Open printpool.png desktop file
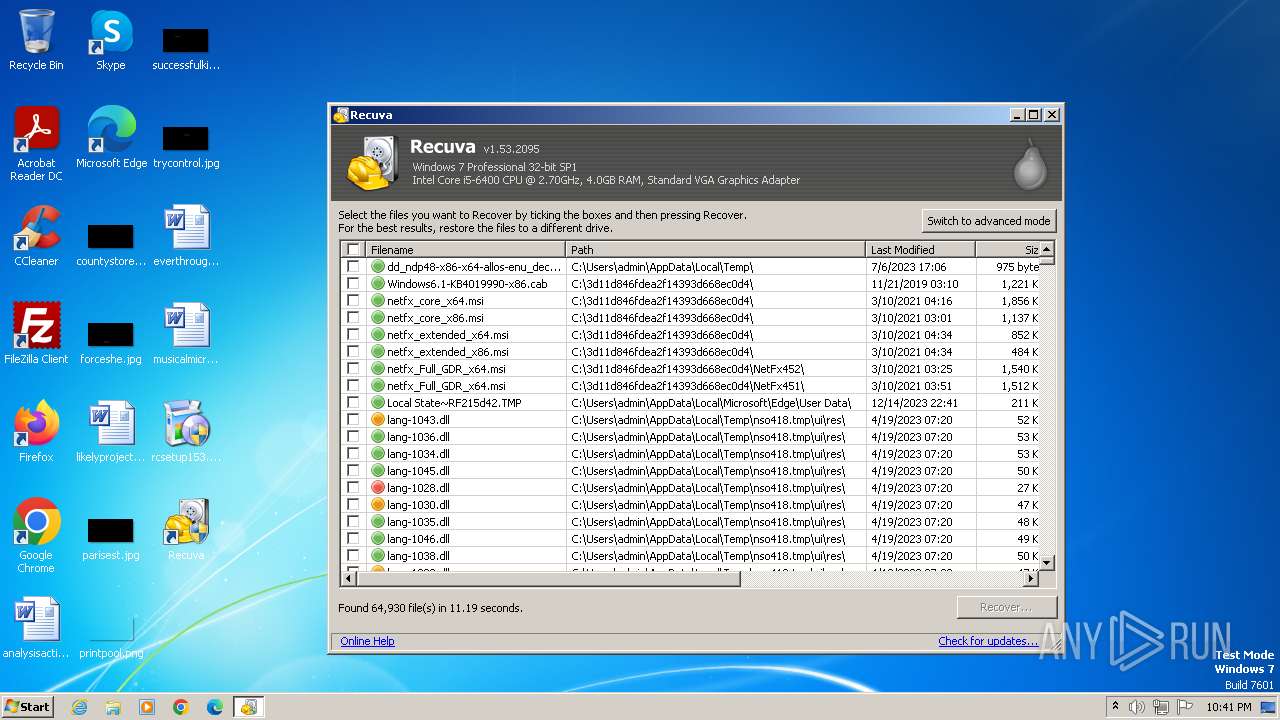 (111, 636)
